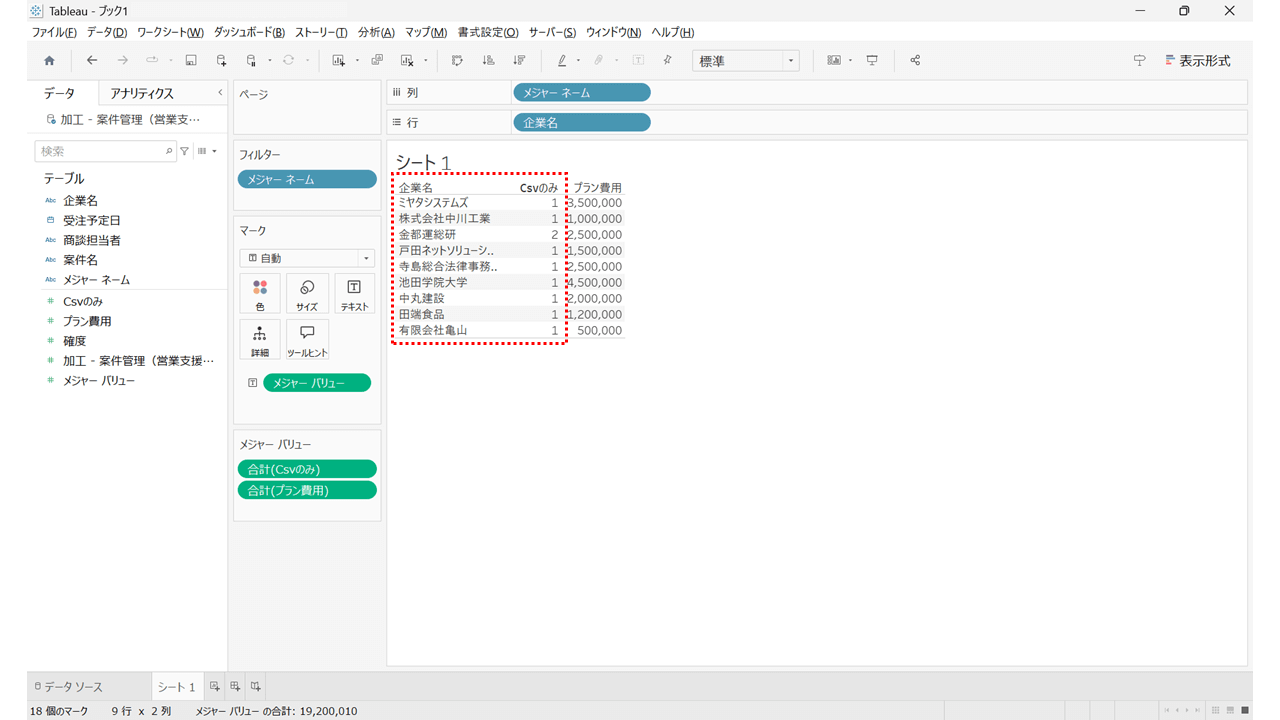Click the share workbook icon
1280x720 pixels.
coord(915,61)
